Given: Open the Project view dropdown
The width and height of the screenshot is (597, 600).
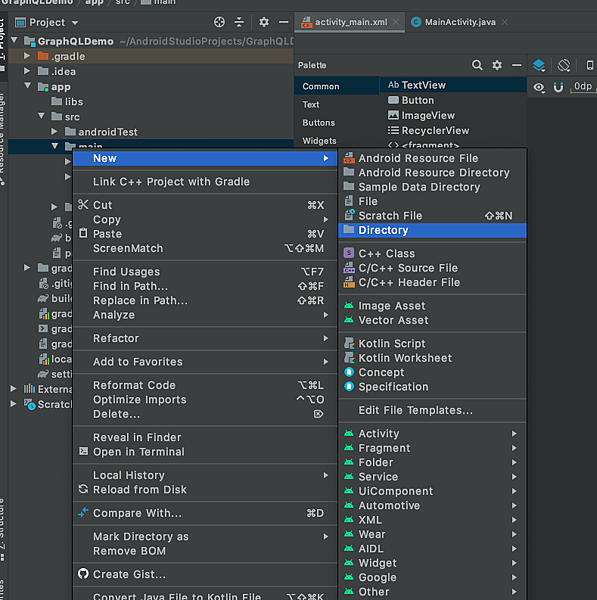Looking at the screenshot, I should point(75,23).
